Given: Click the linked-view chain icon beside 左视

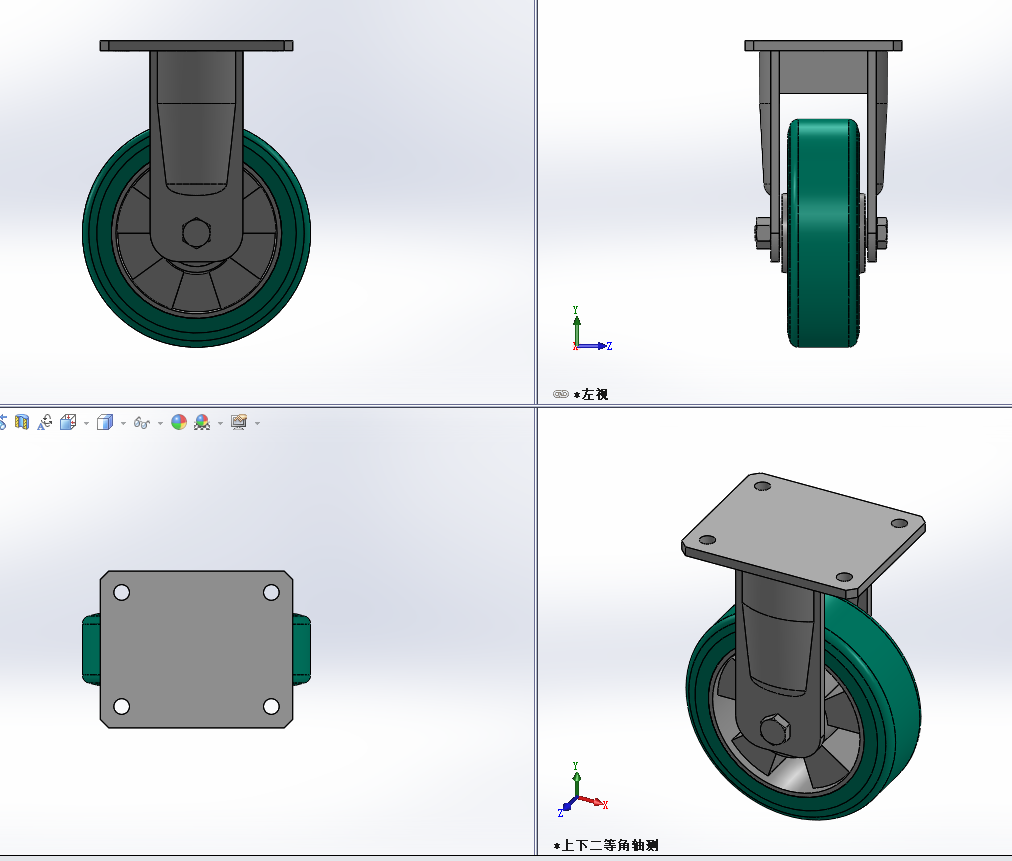Looking at the screenshot, I should (561, 394).
